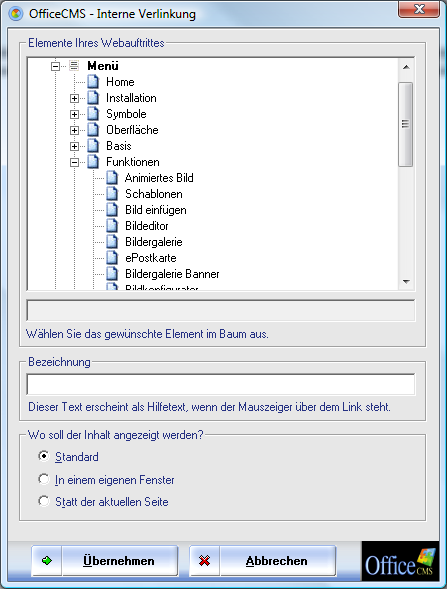Click the red X icon beside Abbrechen
The width and height of the screenshot is (447, 589).
pyautogui.click(x=204, y=561)
